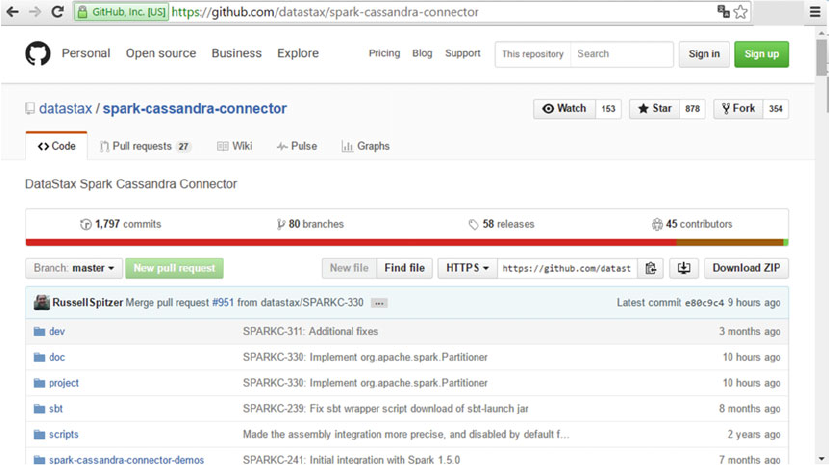The image size is (830, 465).
Task: Click the translate page icon in address bar
Action: 723,12
